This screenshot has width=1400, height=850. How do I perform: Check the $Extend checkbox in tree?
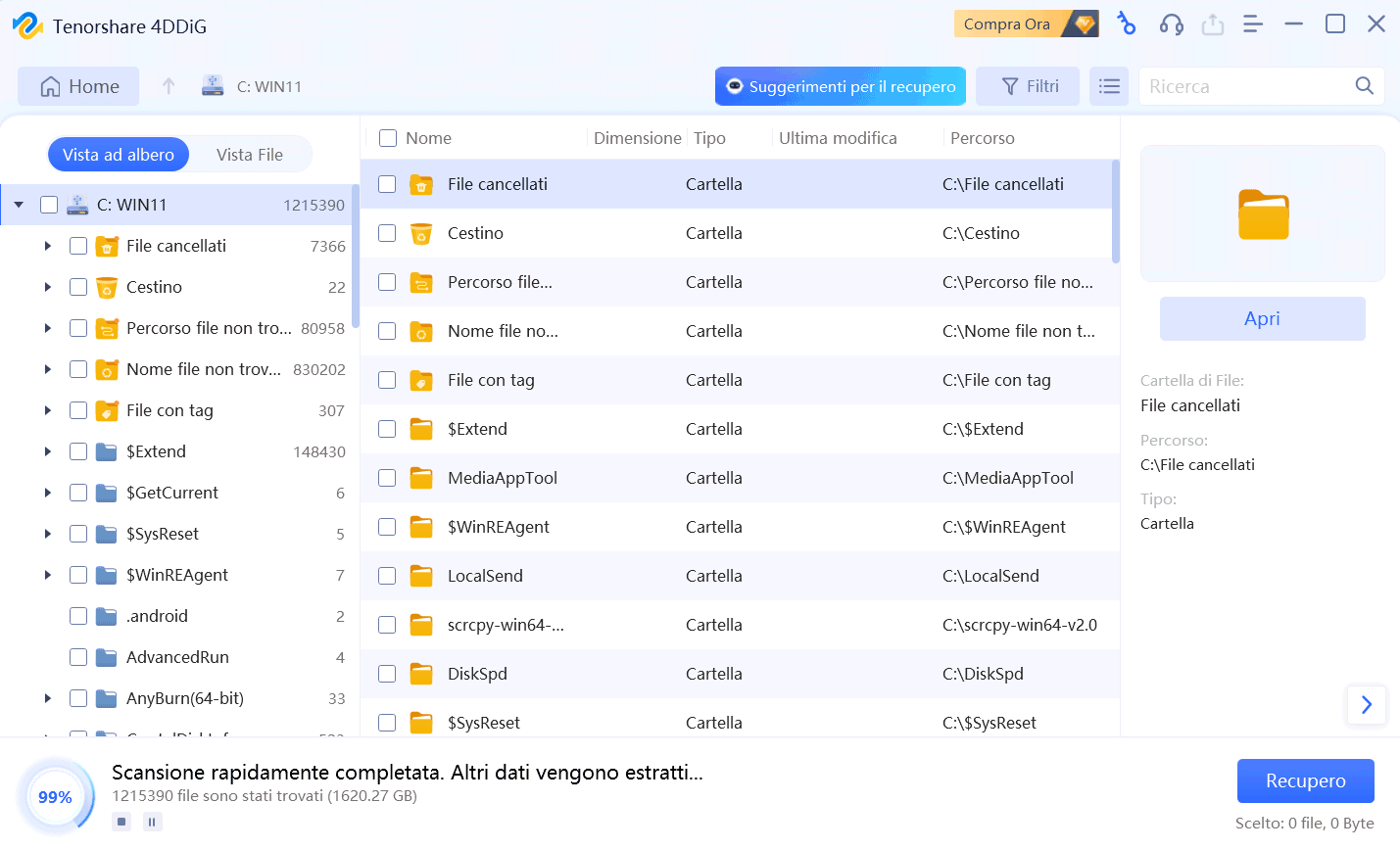pos(78,451)
